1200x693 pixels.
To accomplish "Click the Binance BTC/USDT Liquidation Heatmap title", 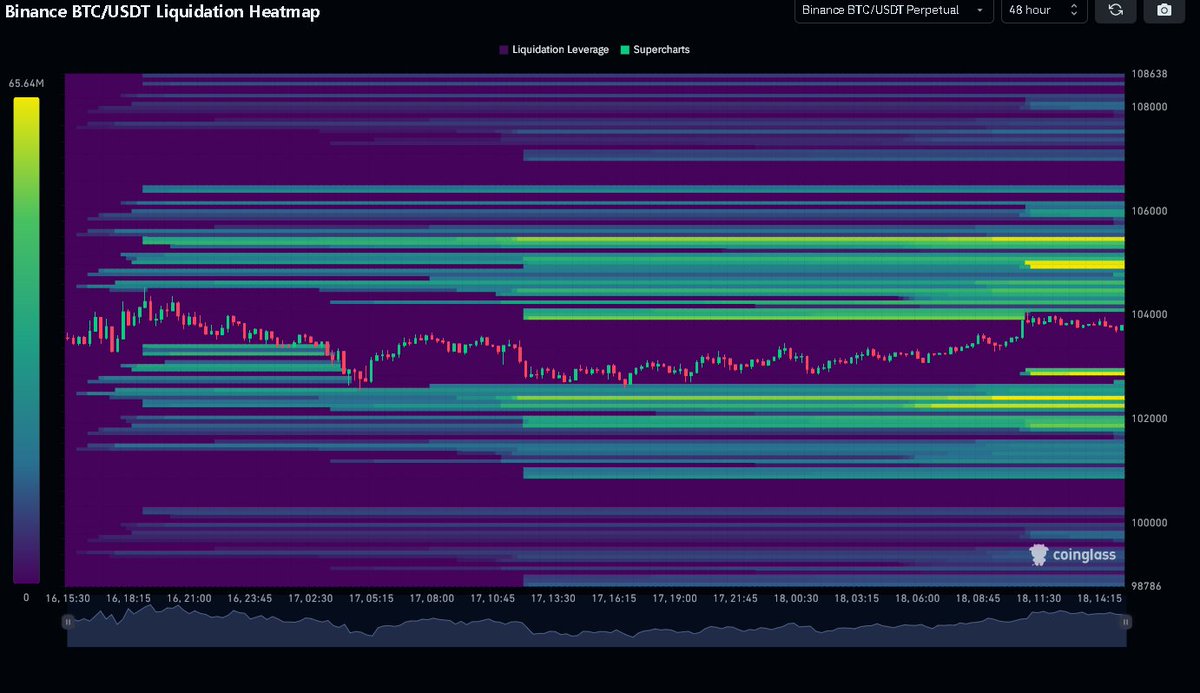I will click(163, 11).
